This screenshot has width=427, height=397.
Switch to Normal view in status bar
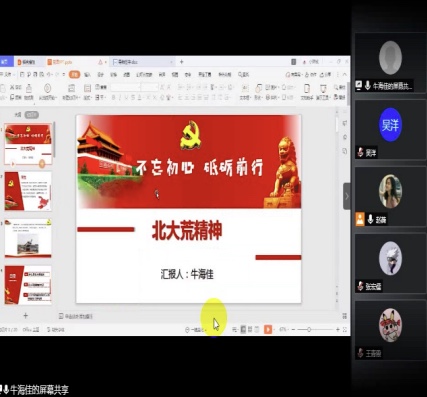pyautogui.click(x=243, y=329)
